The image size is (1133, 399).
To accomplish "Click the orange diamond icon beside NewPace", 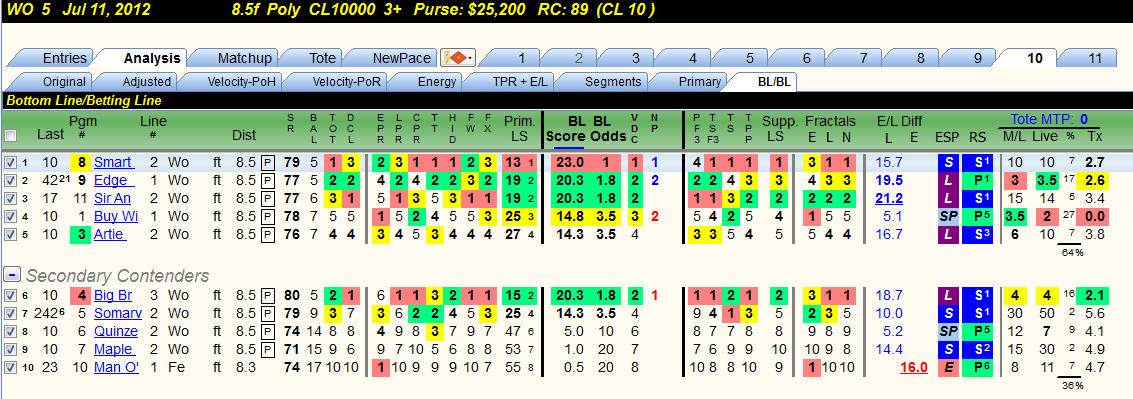I will click(x=457, y=58).
